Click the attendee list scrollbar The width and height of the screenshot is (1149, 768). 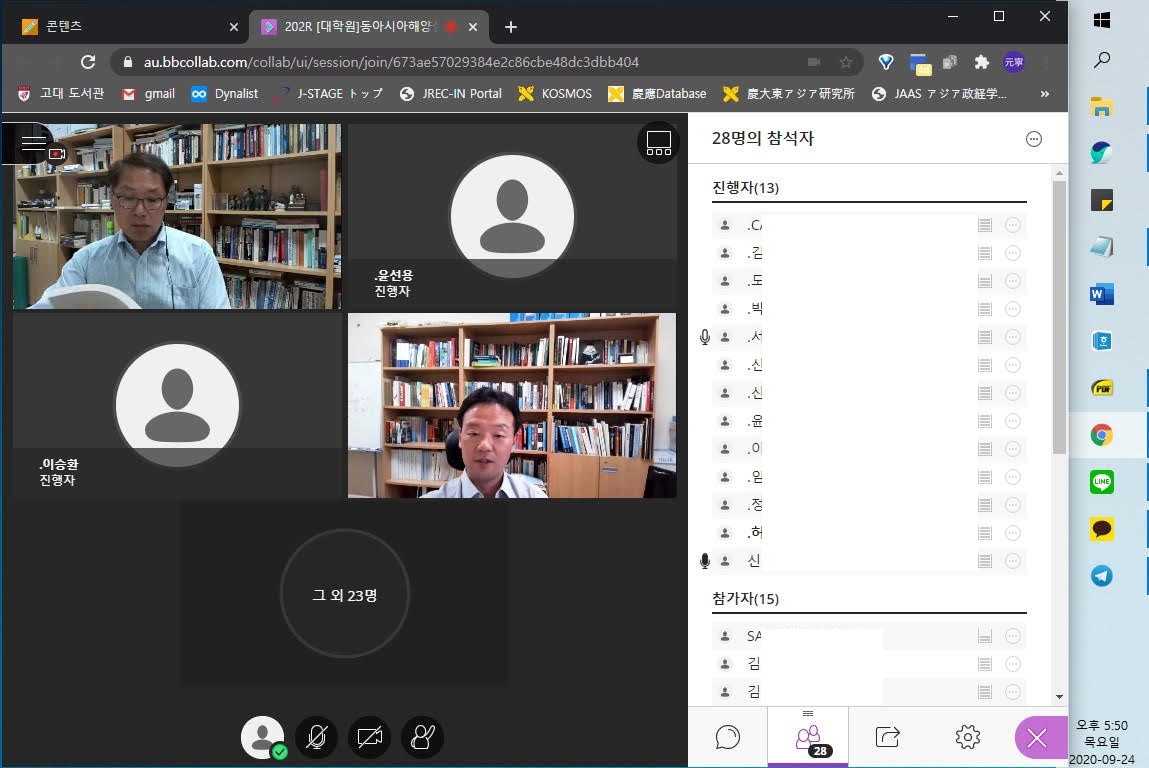[1059, 320]
